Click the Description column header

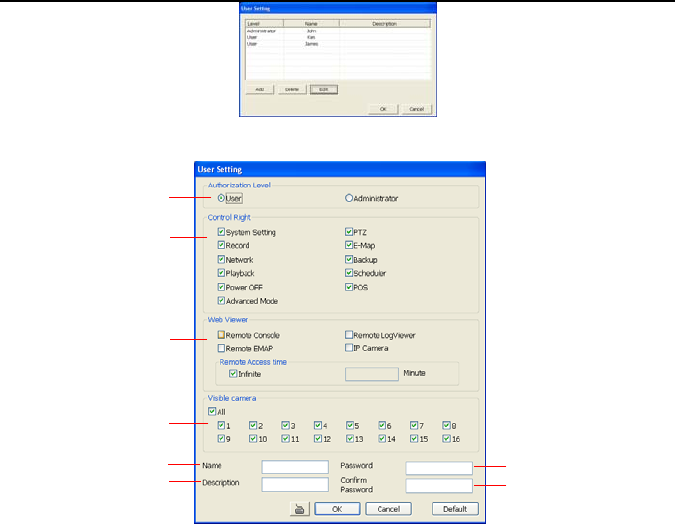pos(385,24)
